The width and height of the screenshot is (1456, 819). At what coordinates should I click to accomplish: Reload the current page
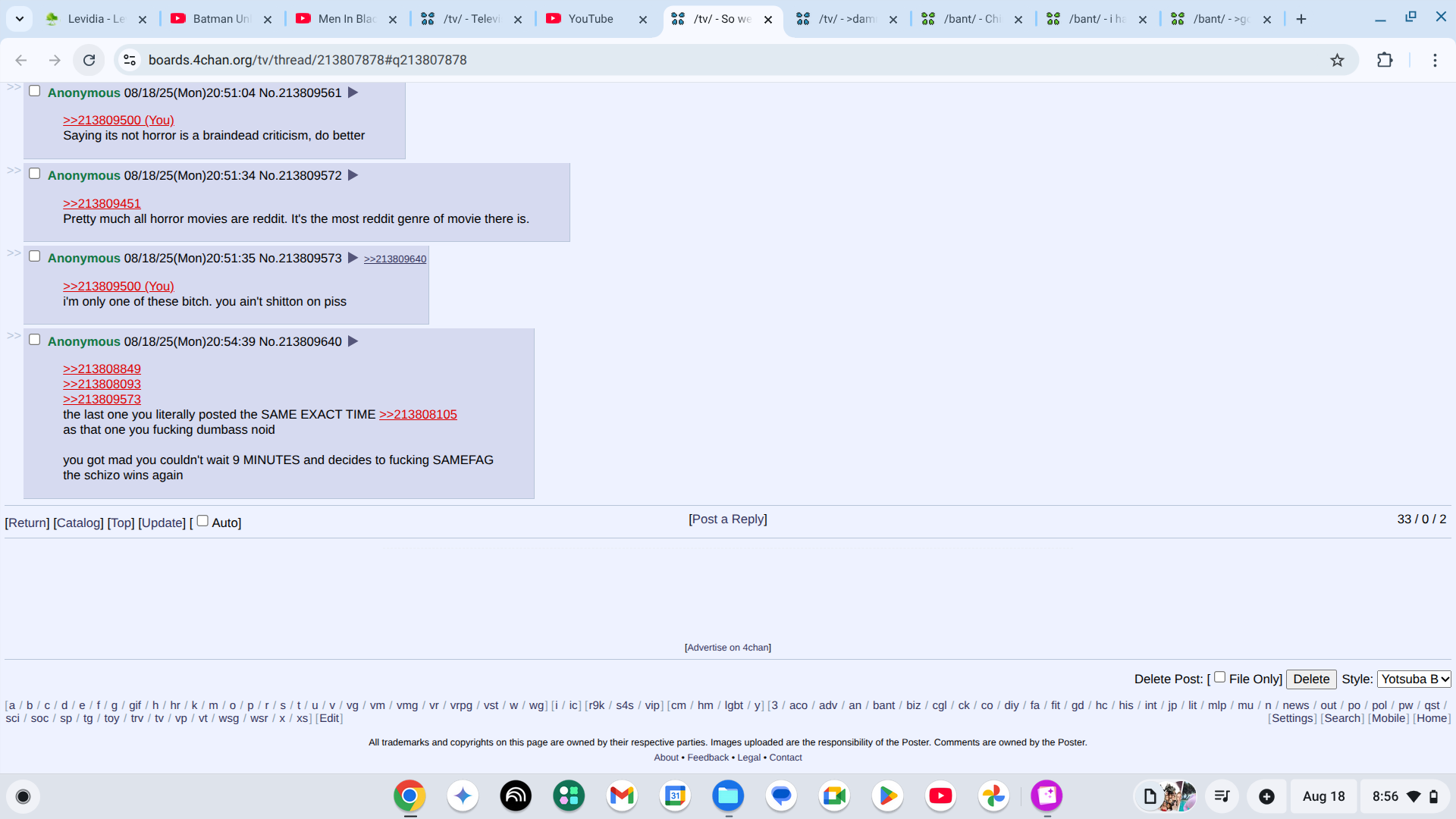89,60
